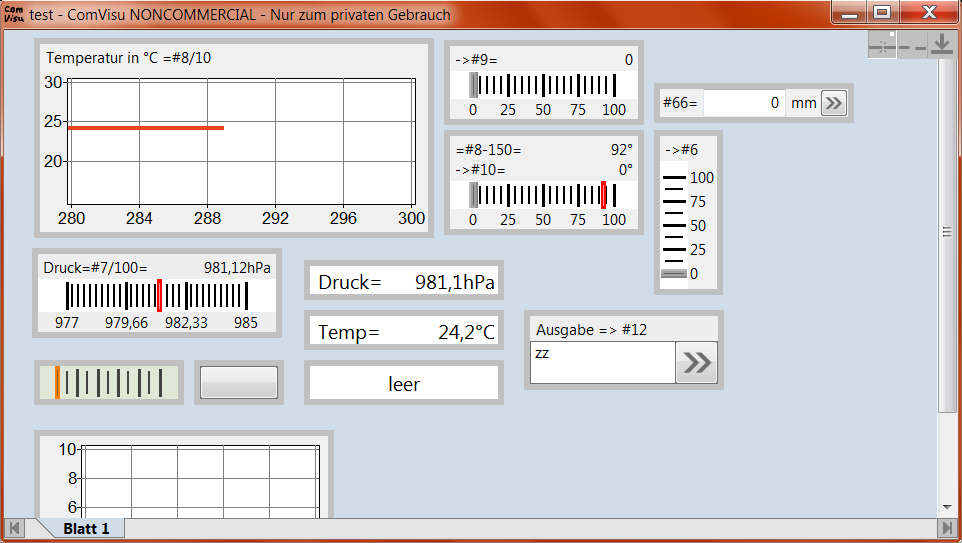The height and width of the screenshot is (543, 962).
Task: Click the Druck=#7/100= label
Action: pyautogui.click(x=95, y=268)
